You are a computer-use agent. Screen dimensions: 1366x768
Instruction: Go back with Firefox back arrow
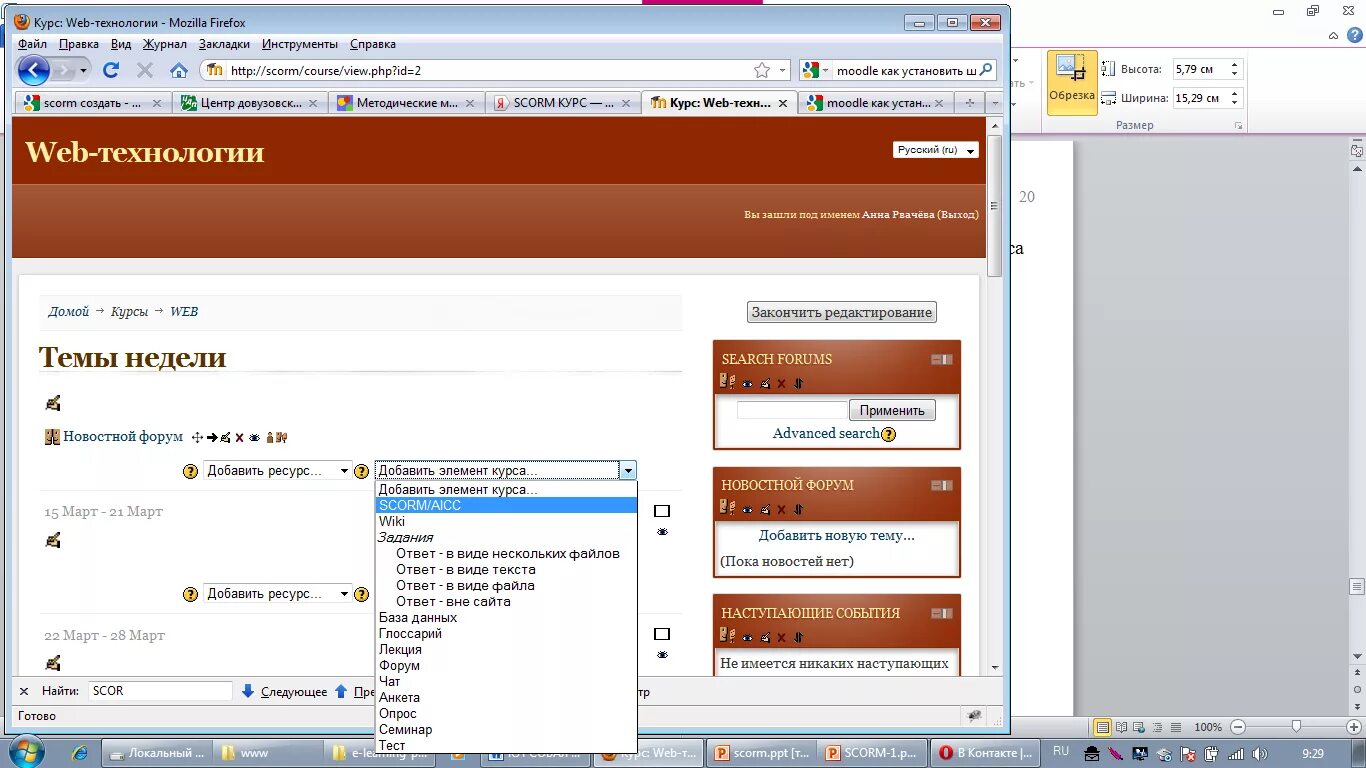click(34, 70)
